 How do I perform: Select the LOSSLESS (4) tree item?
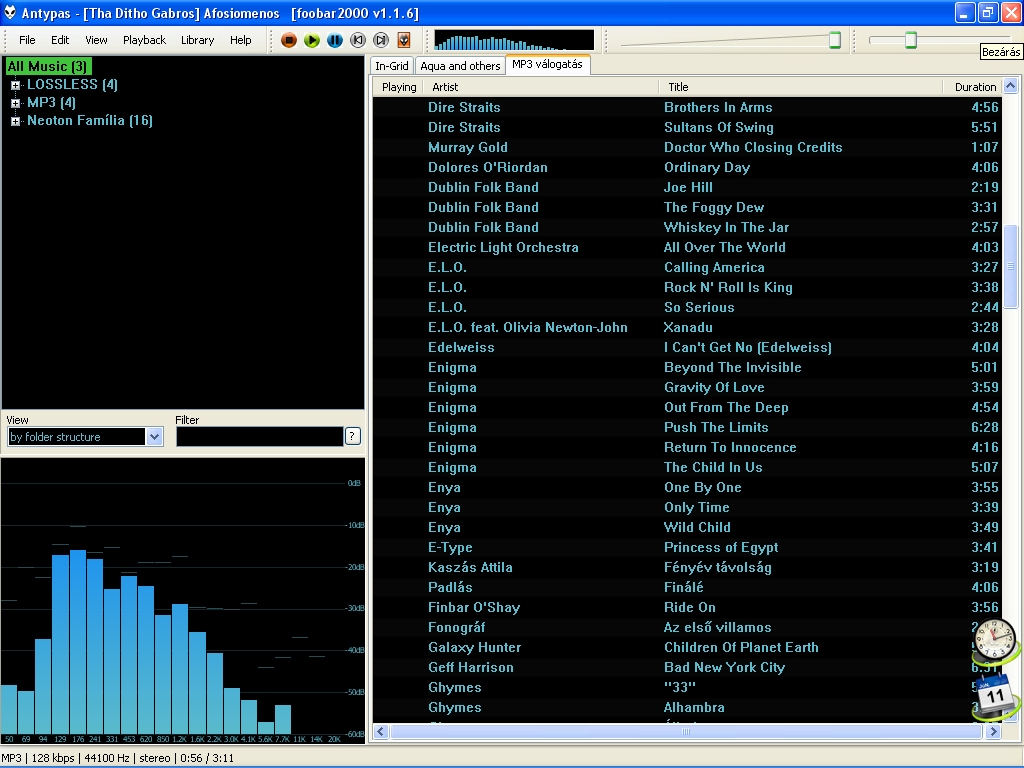[72, 84]
